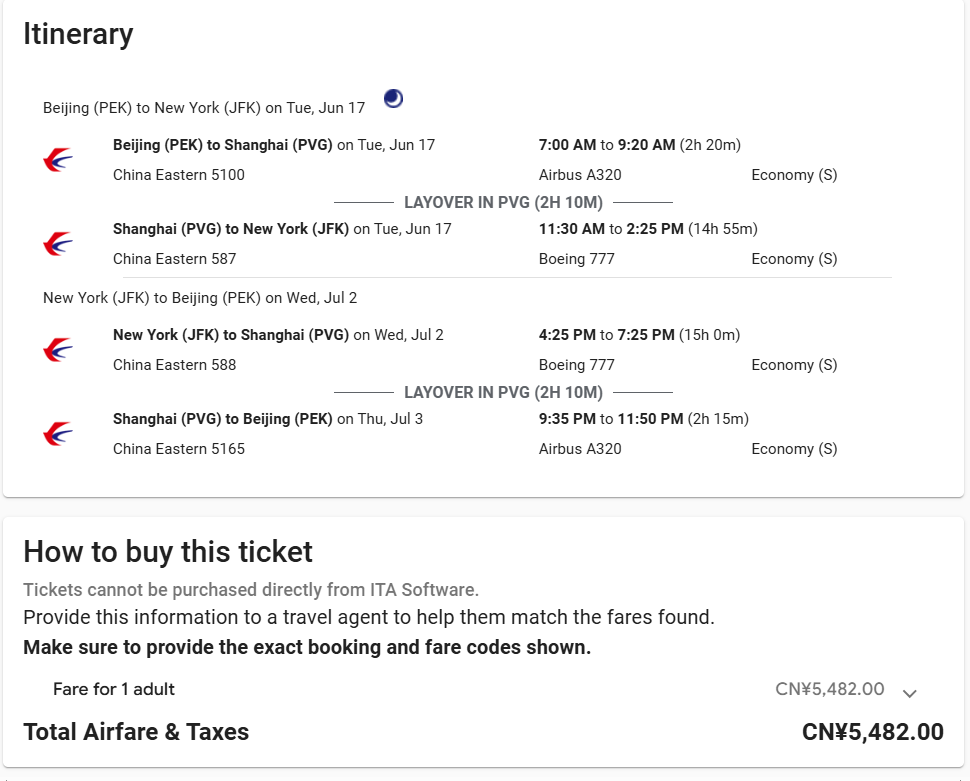Click return trip header New York to Beijing

coord(200,298)
